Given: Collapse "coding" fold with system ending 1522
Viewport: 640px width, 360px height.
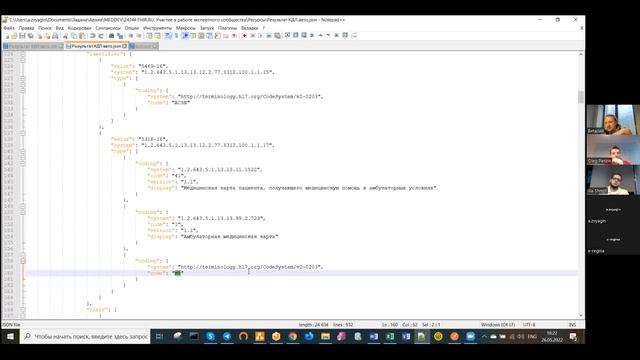Looking at the screenshot, I should click(x=23, y=163).
